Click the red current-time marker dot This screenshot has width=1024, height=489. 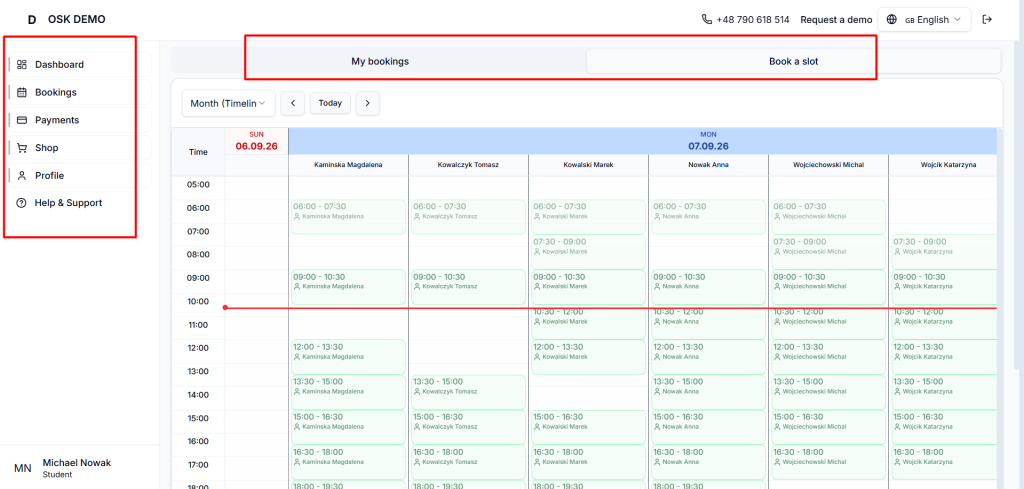coord(225,308)
